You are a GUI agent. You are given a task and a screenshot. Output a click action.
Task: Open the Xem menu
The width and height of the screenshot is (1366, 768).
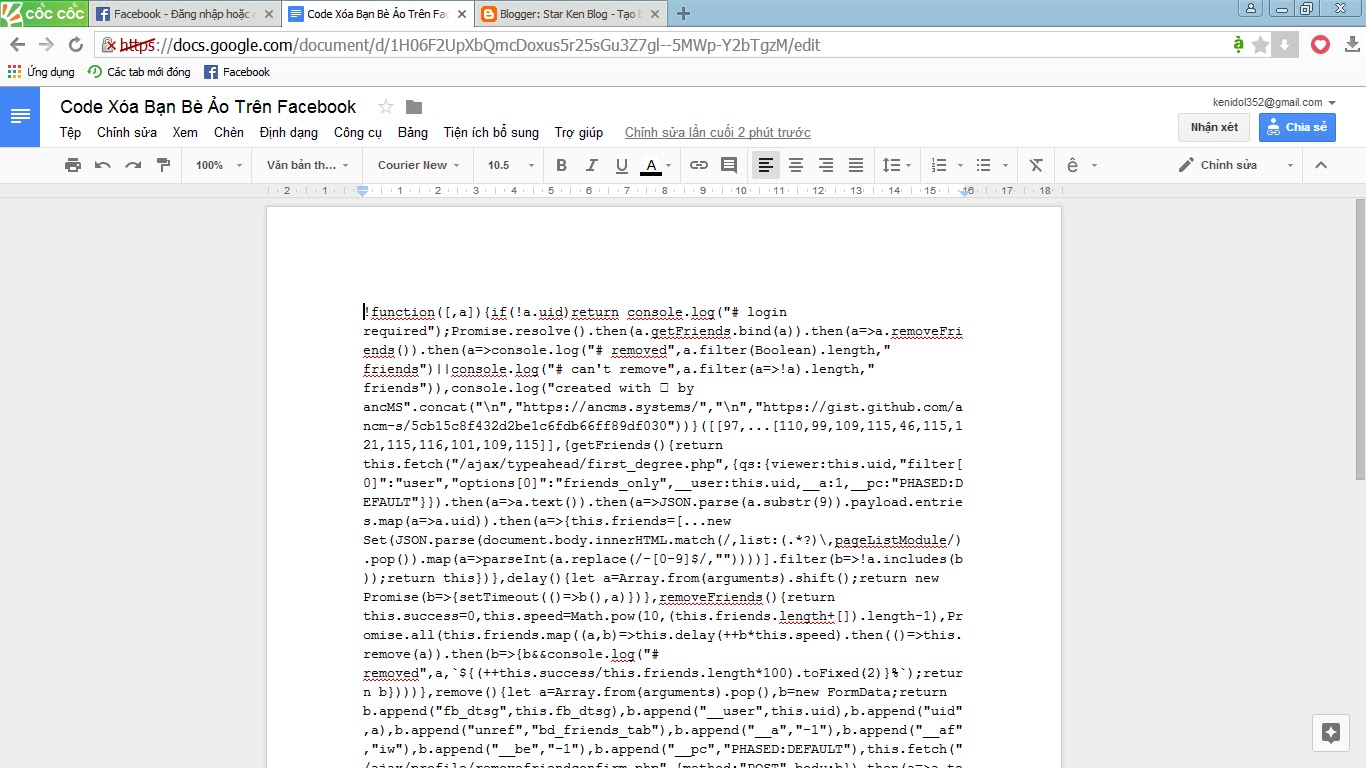[x=185, y=132]
